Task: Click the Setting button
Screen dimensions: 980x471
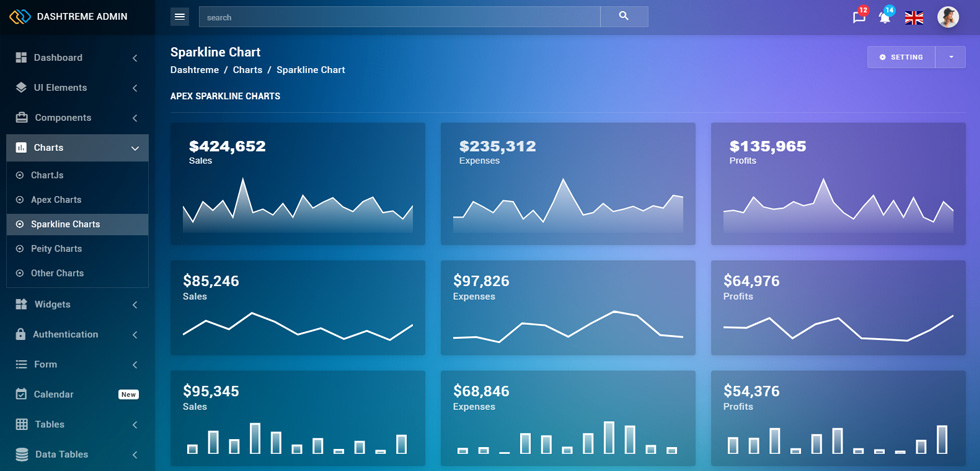Action: pos(901,57)
